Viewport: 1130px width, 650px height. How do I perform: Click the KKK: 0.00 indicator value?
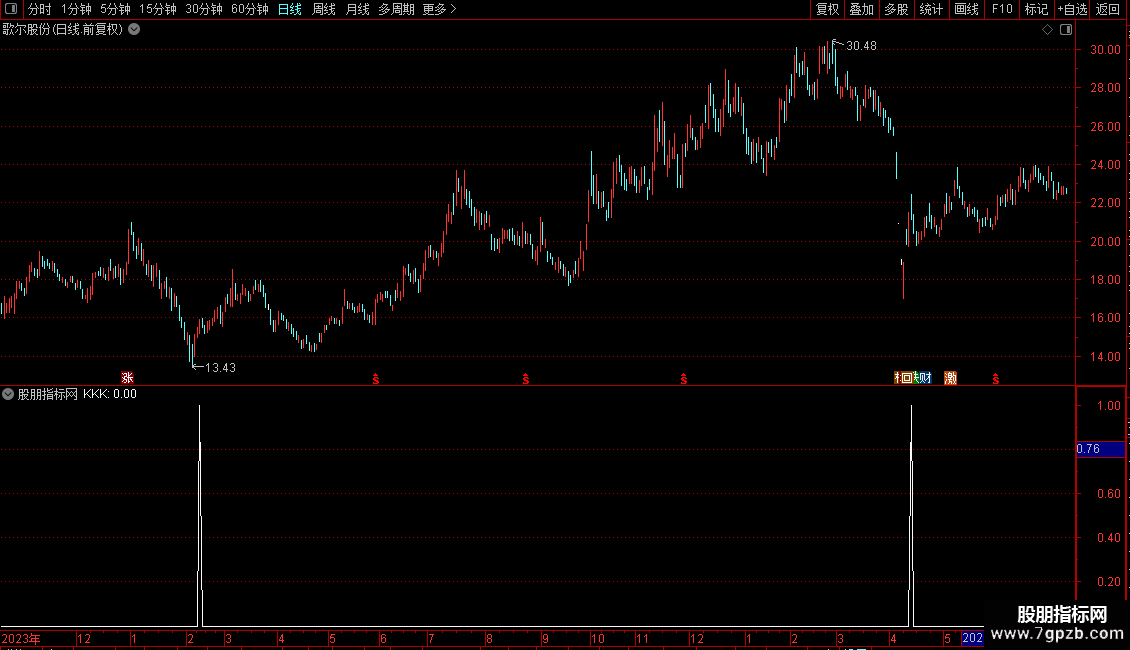point(110,394)
